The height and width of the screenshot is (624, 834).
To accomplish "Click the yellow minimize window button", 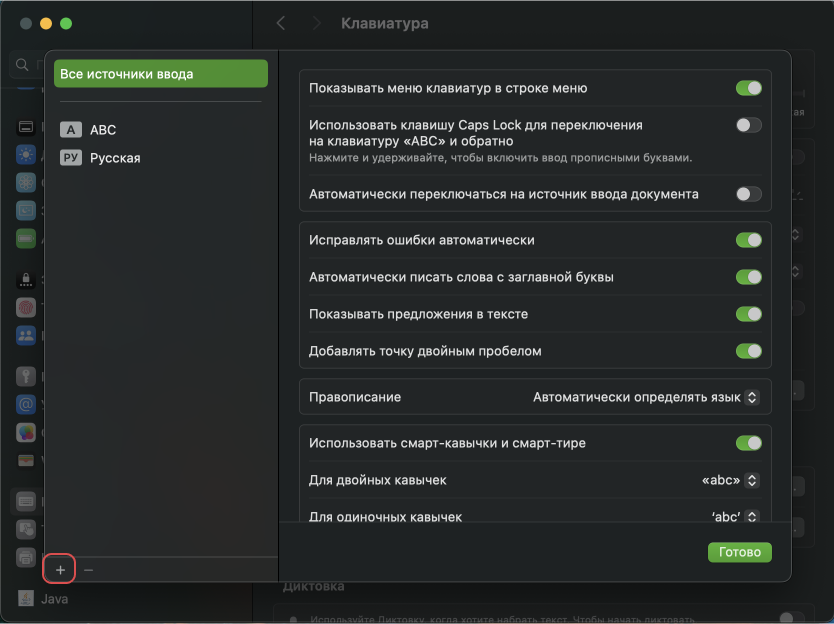I will pyautogui.click(x=46, y=23).
